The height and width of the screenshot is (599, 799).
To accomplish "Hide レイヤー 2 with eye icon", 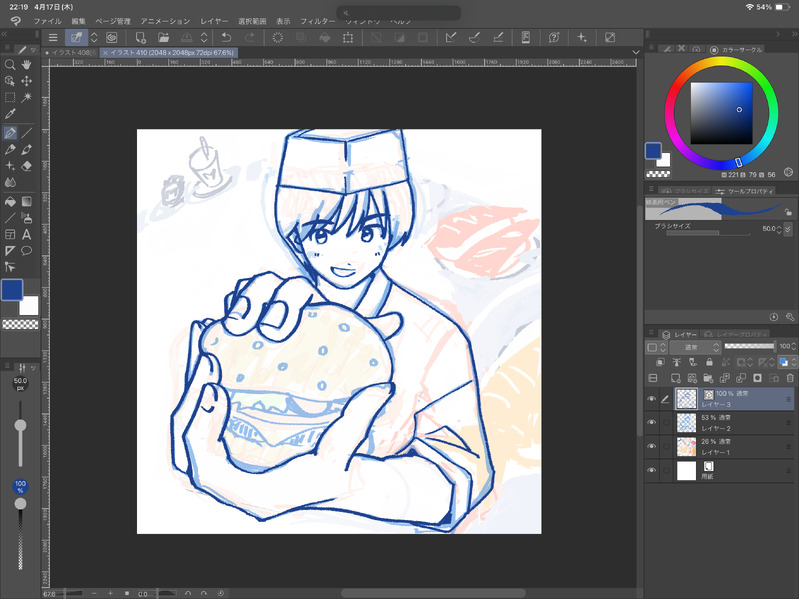I will [x=651, y=422].
